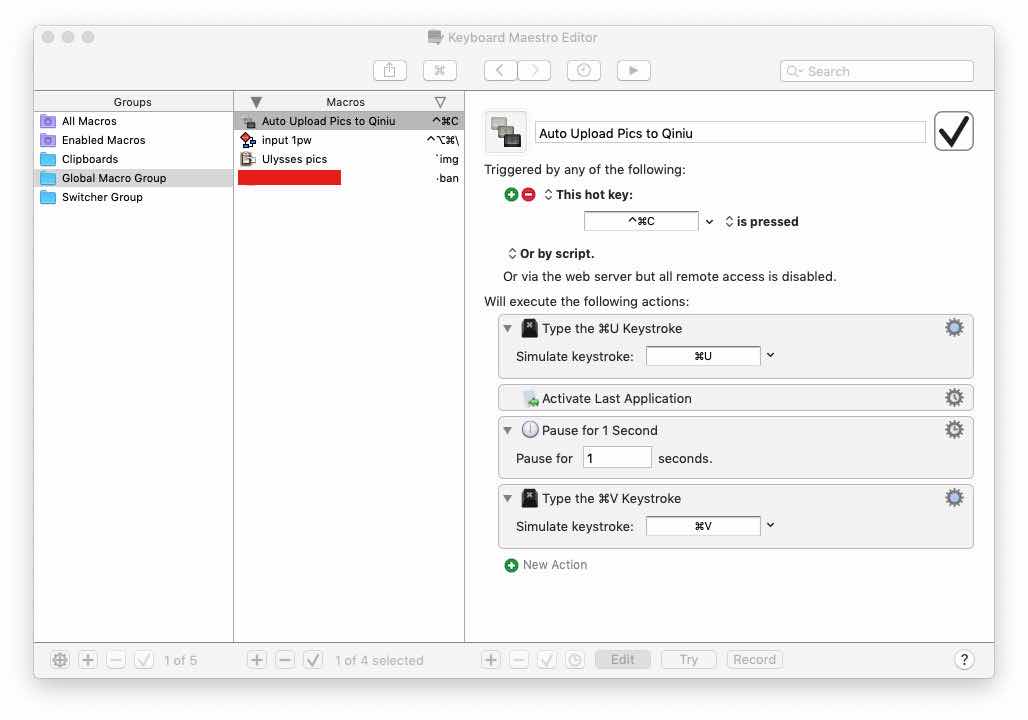
Task: Collapse the Type the ⌘U Keystroke action
Action: point(507,329)
